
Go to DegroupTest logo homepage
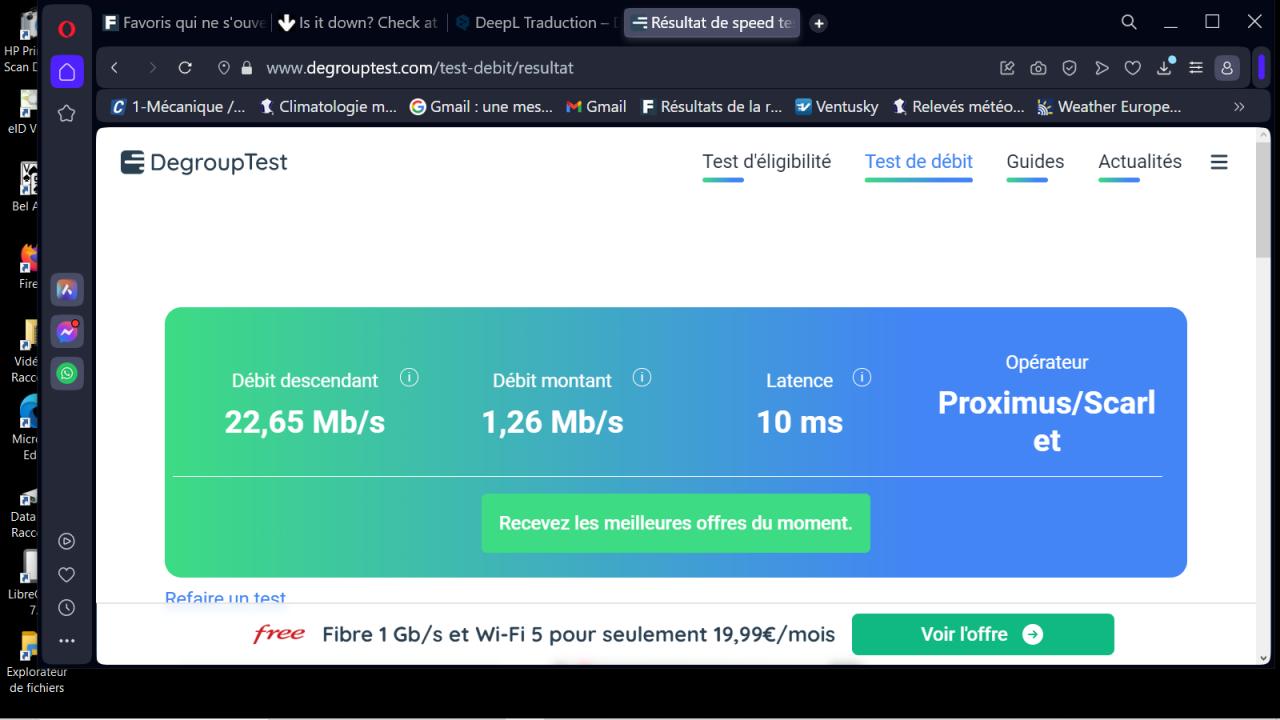click(204, 162)
